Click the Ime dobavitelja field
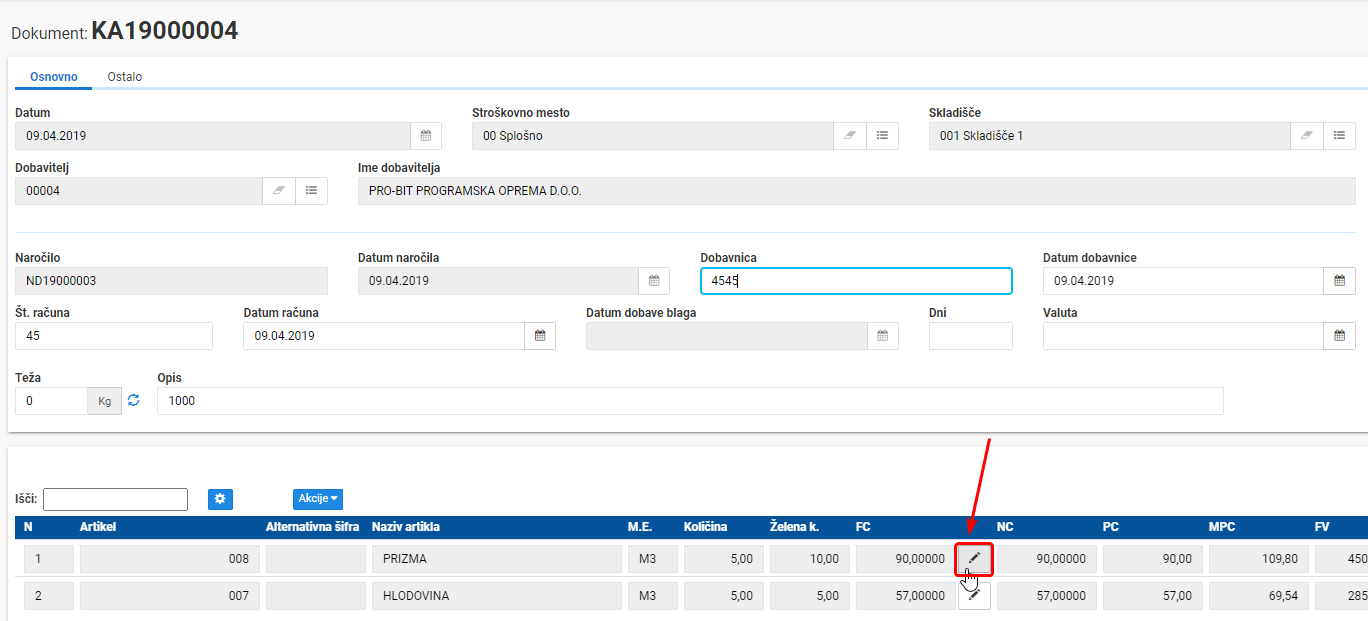The image size is (1368, 621). (857, 191)
